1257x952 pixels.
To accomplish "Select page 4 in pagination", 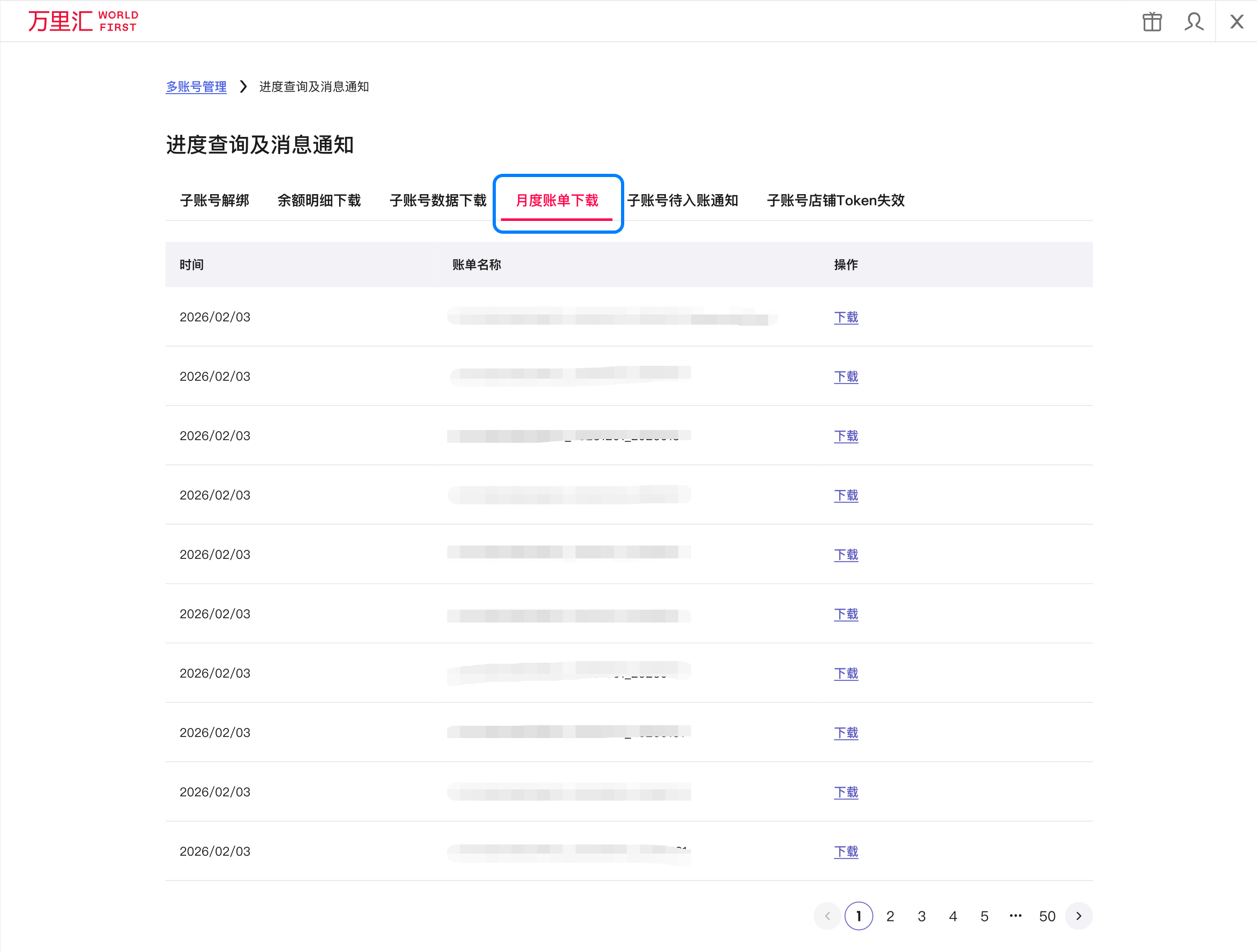I will click(x=953, y=916).
